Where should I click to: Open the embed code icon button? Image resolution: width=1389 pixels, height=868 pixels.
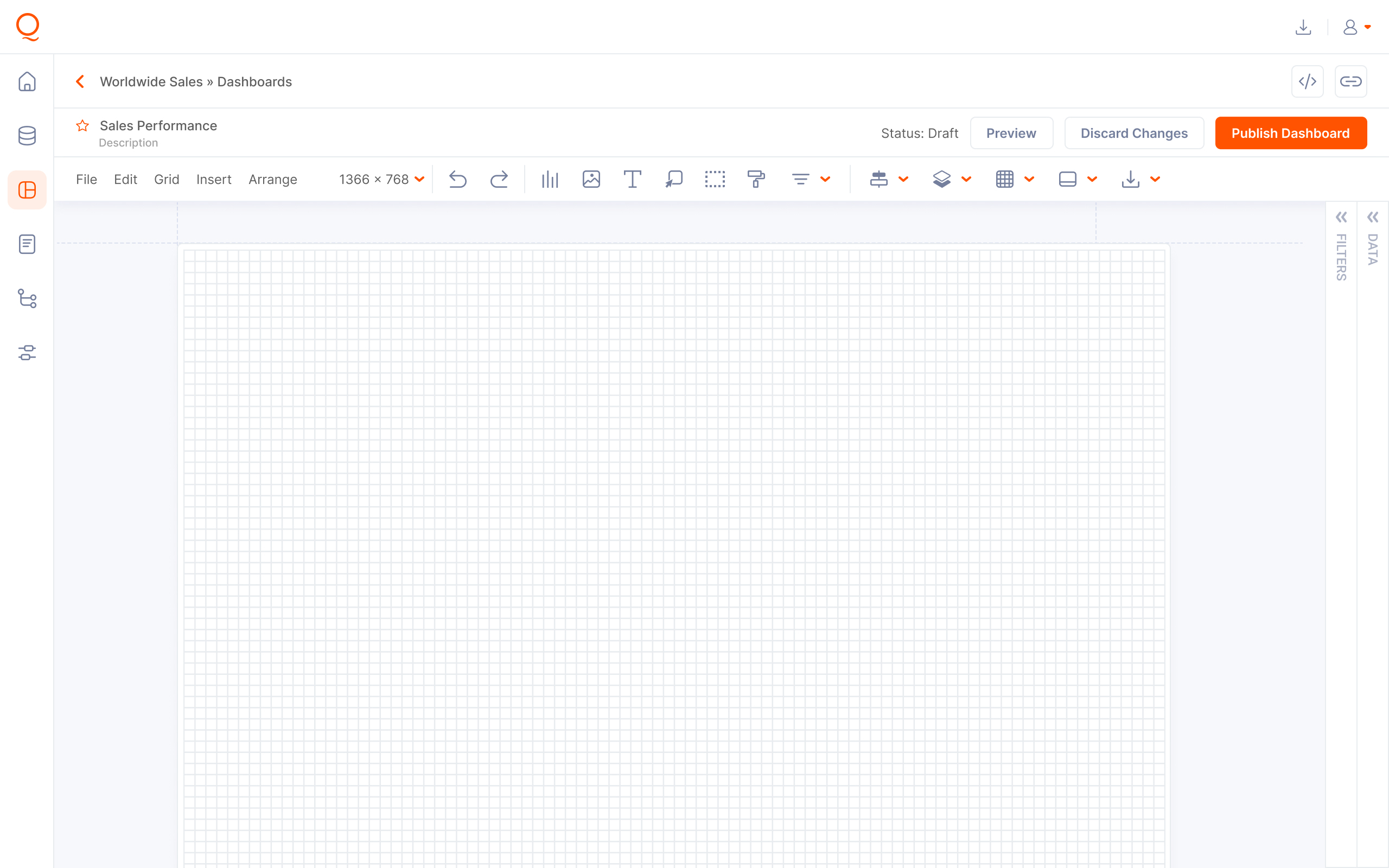[x=1307, y=81]
